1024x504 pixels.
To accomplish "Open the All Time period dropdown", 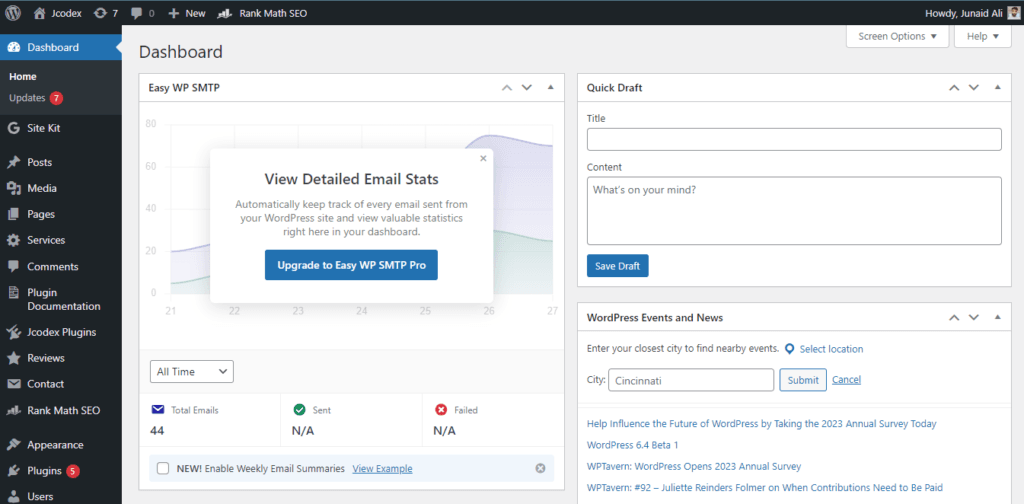I will [192, 371].
